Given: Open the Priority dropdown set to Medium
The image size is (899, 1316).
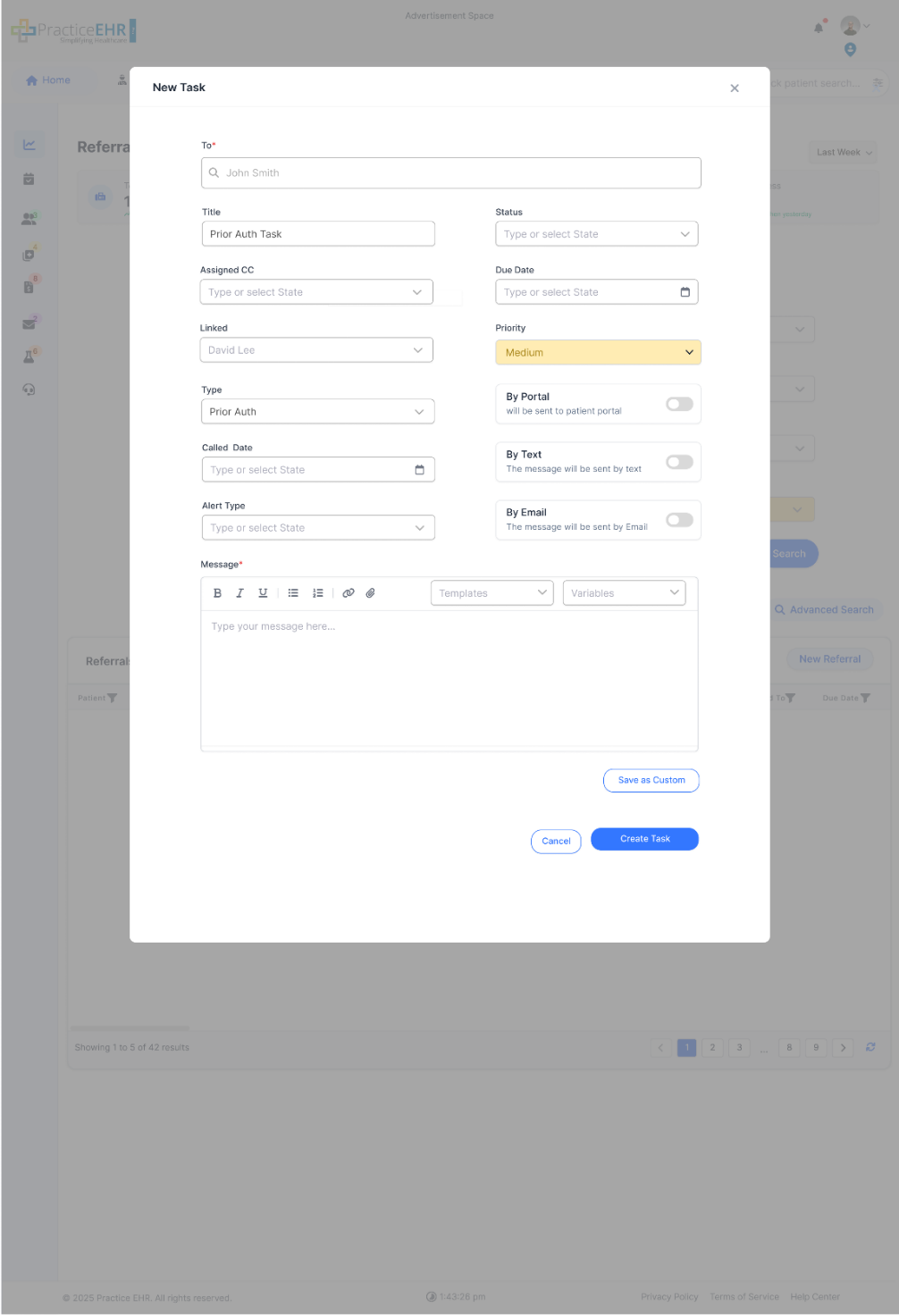Looking at the screenshot, I should point(598,353).
